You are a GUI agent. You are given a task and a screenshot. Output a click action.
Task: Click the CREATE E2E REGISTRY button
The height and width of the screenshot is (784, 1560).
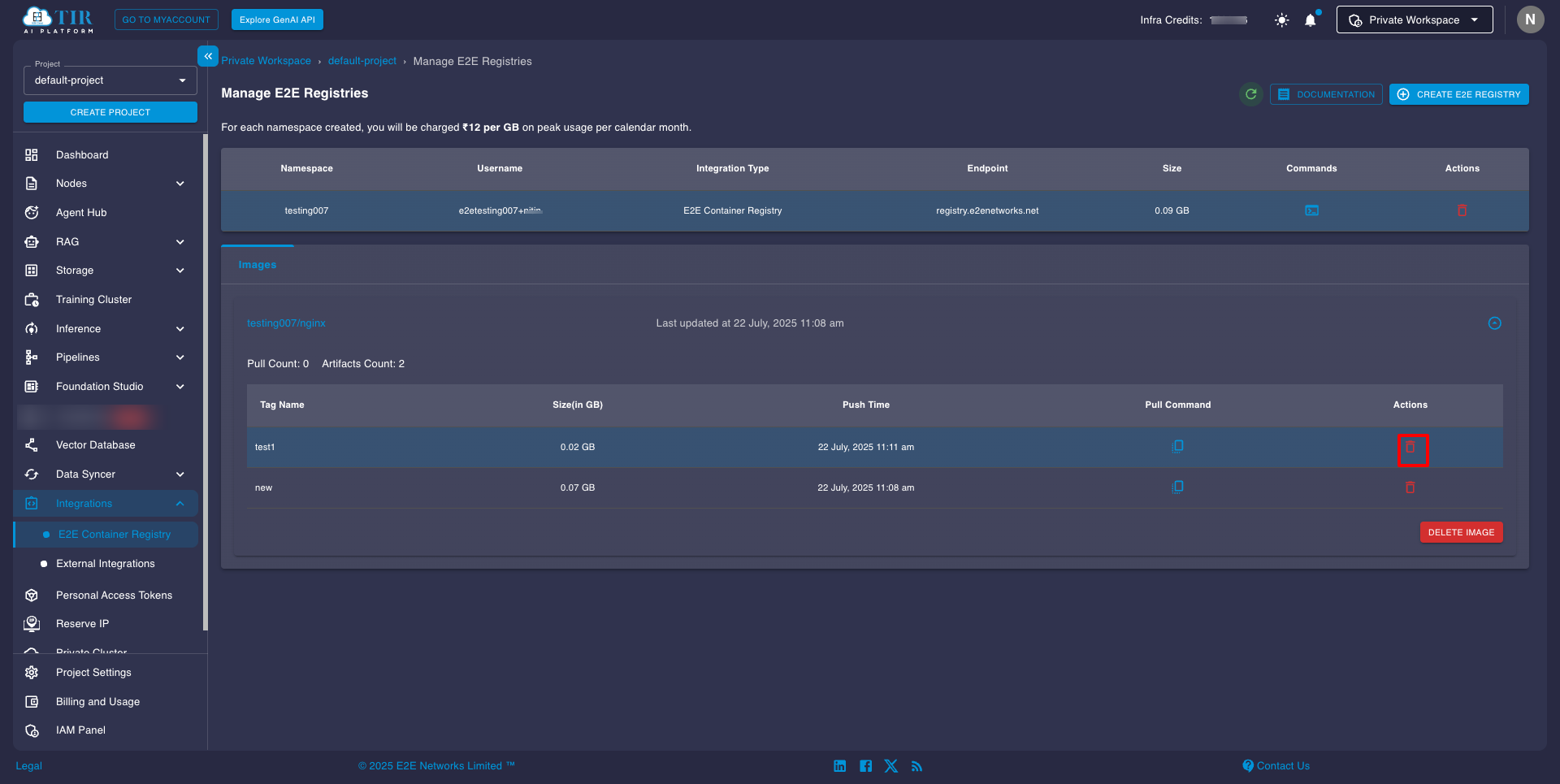(1458, 94)
